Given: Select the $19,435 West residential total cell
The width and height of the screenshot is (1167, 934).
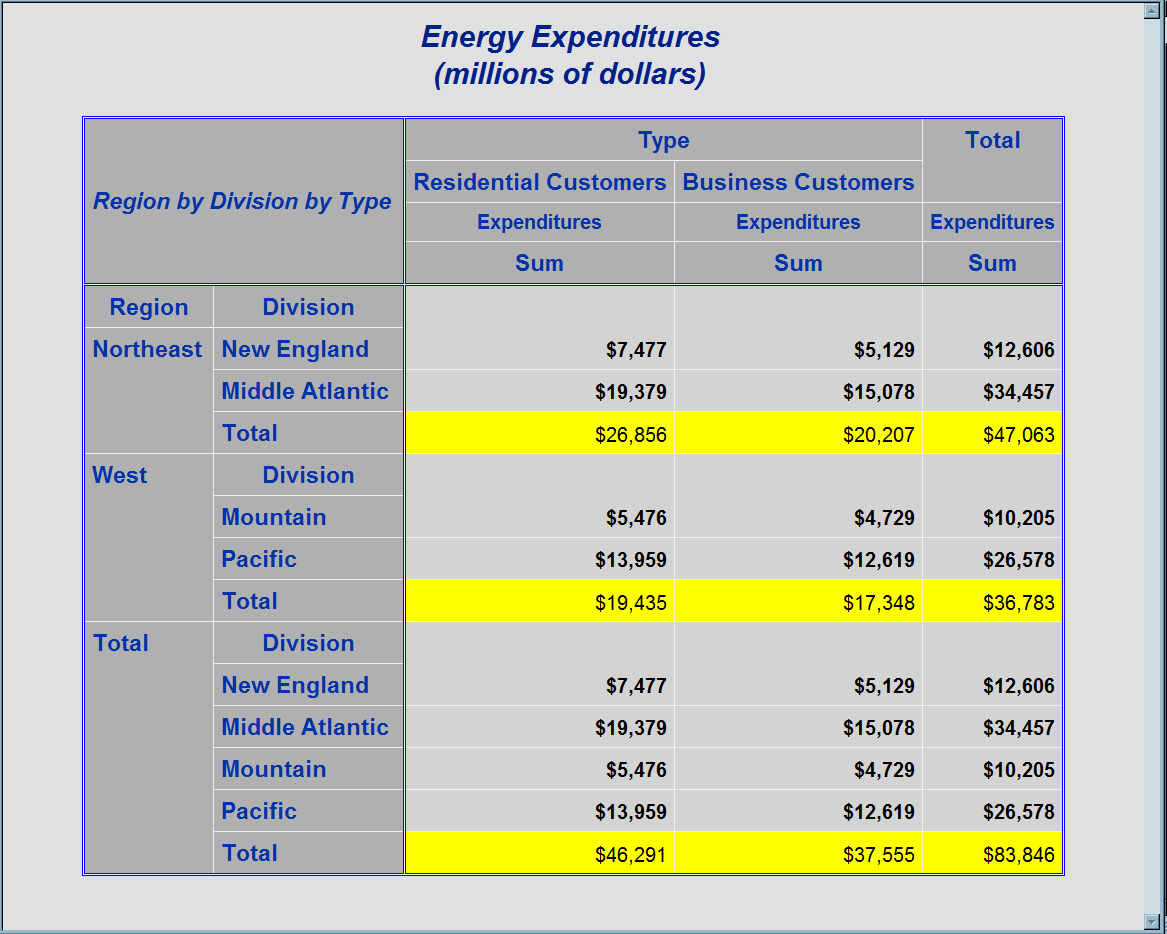Looking at the screenshot, I should (x=540, y=602).
